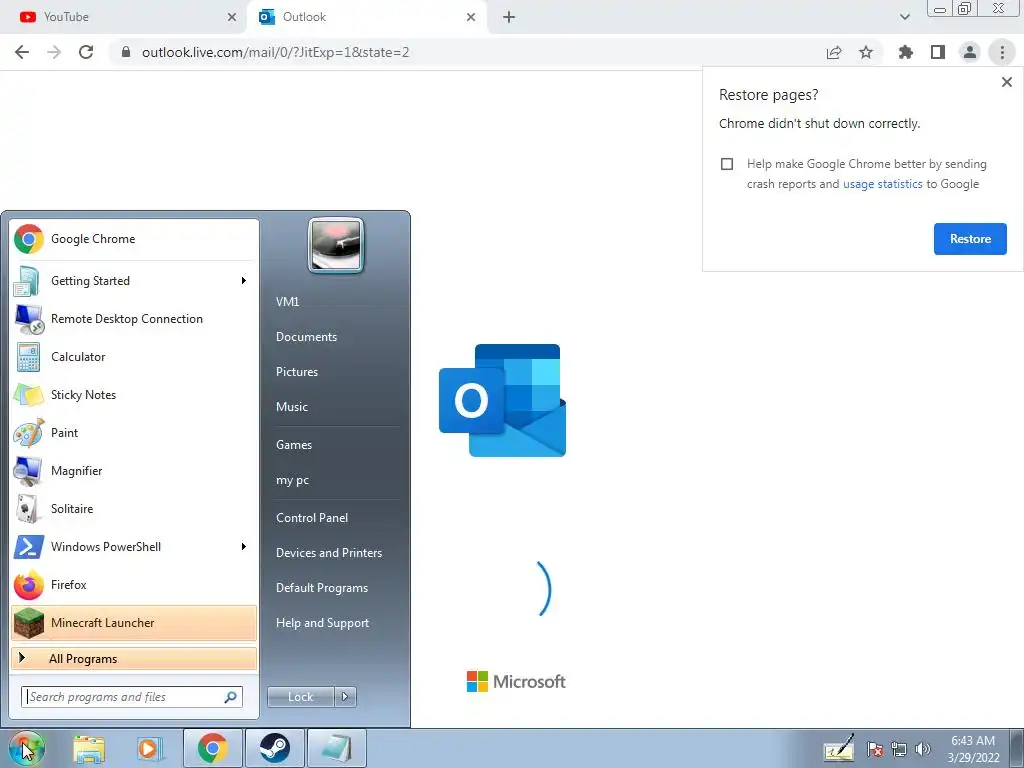Open Help and Support
Viewport: 1024px width, 768px height.
pyautogui.click(x=323, y=623)
